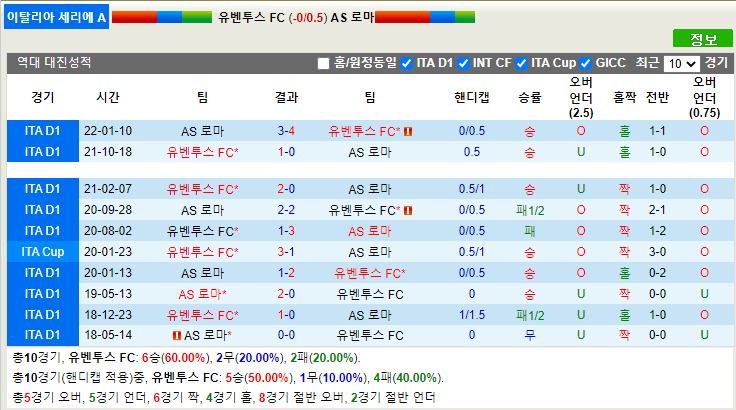Screen dimensions: 736x410
Task: Open the 1-2 result of 20-01-13 match
Action: [286, 273]
